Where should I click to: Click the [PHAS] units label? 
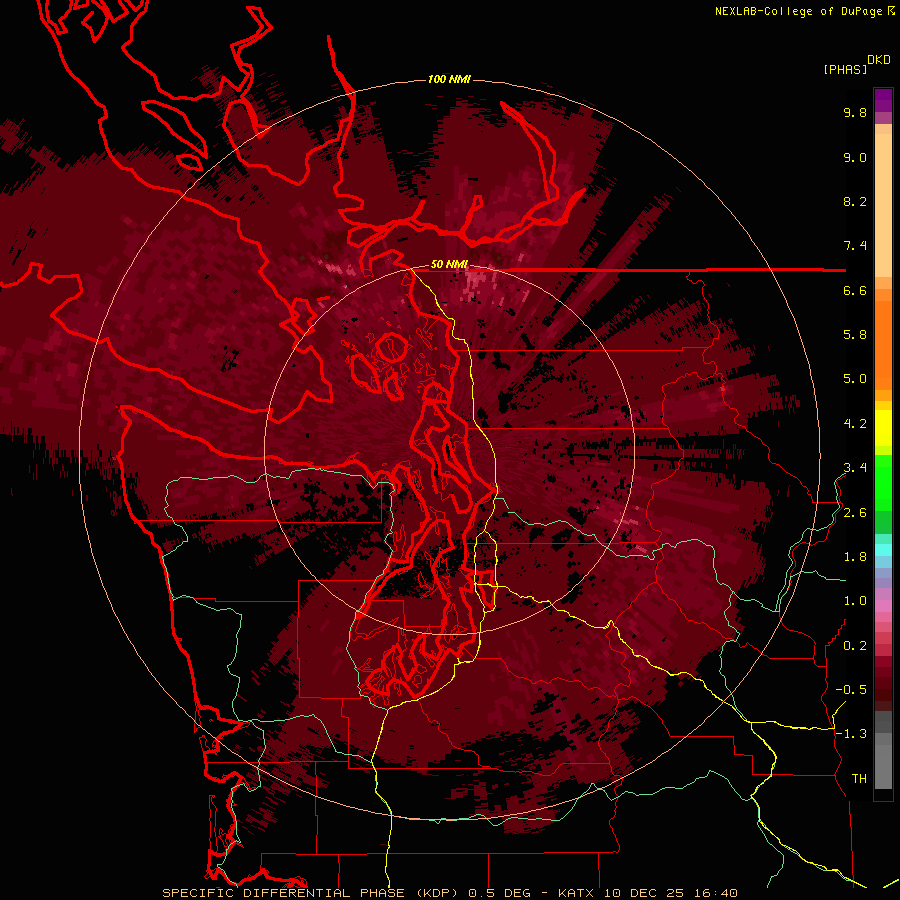coord(845,69)
